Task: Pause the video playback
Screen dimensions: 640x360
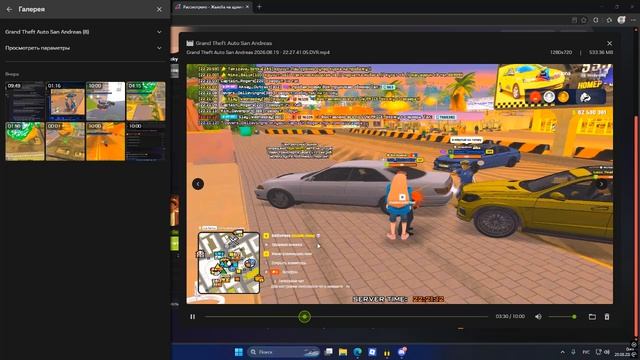Action: click(x=193, y=317)
